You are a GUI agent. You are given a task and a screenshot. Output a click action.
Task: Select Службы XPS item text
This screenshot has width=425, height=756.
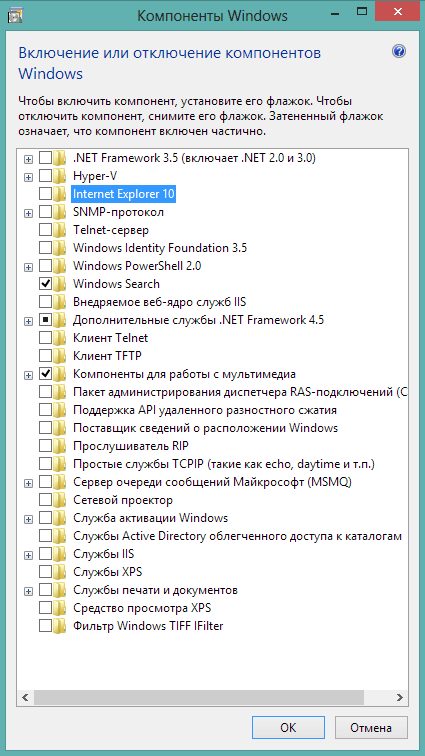(x=107, y=572)
